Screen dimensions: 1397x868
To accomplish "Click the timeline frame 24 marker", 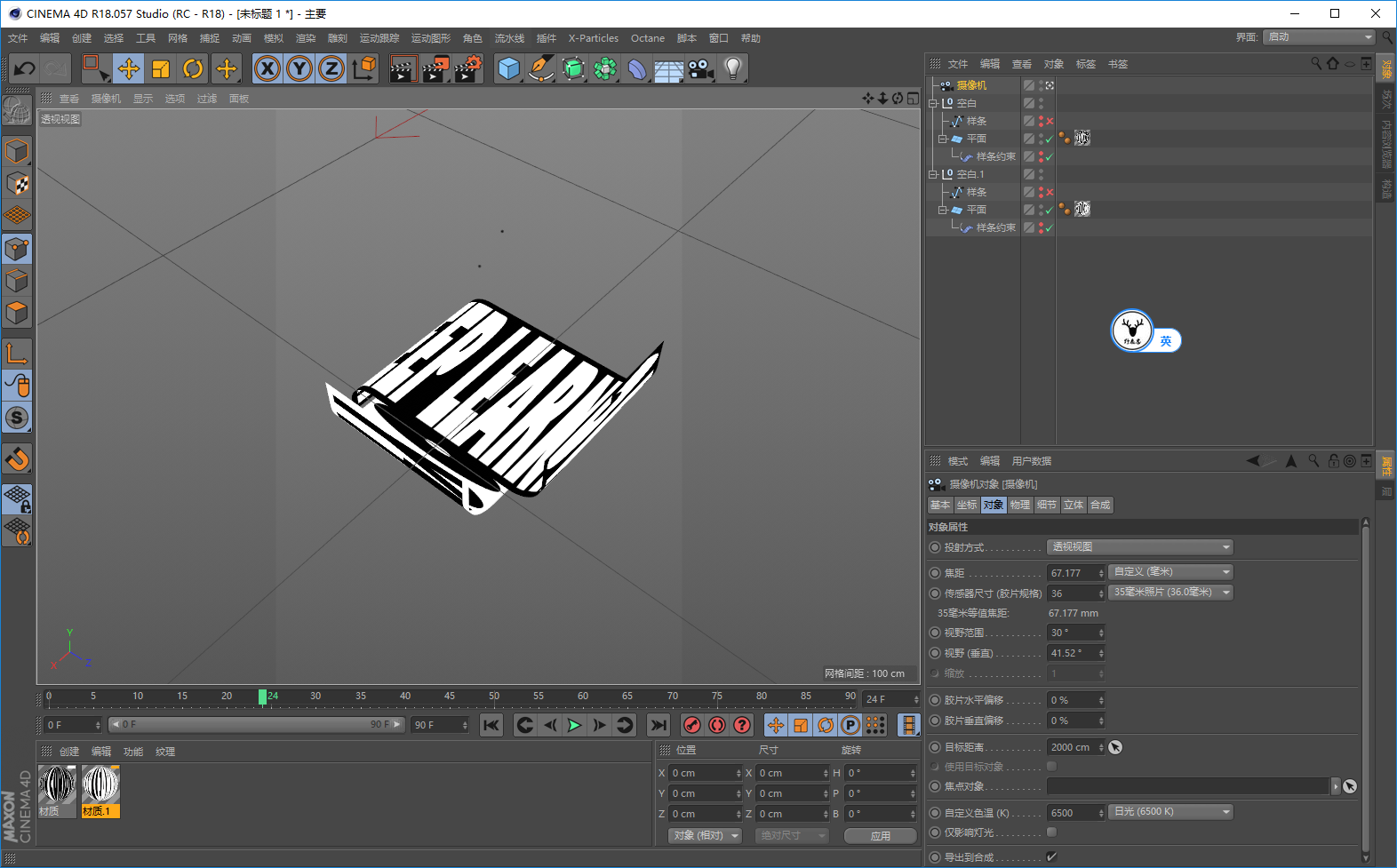I will coord(263,697).
